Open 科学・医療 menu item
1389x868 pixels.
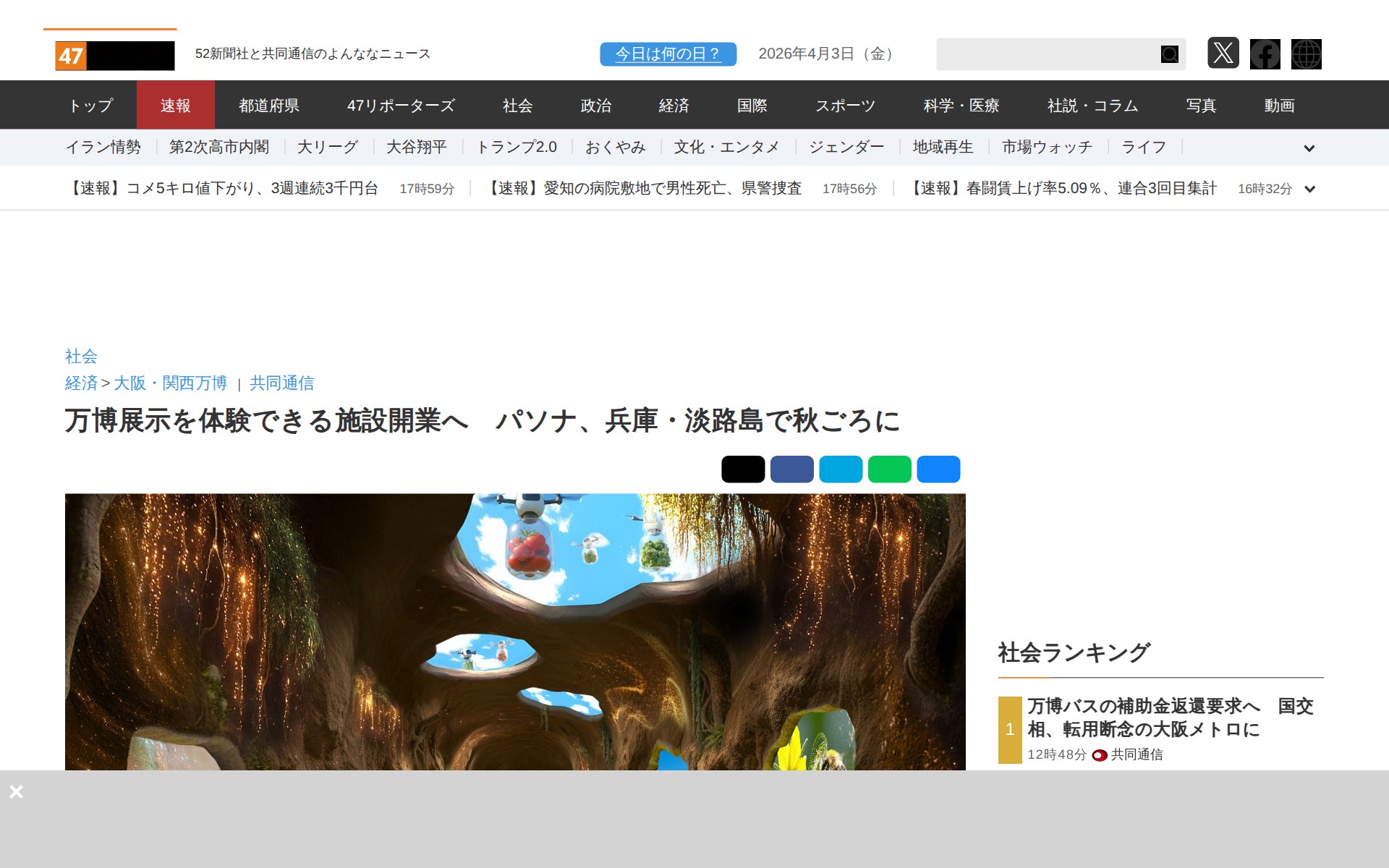961,106
